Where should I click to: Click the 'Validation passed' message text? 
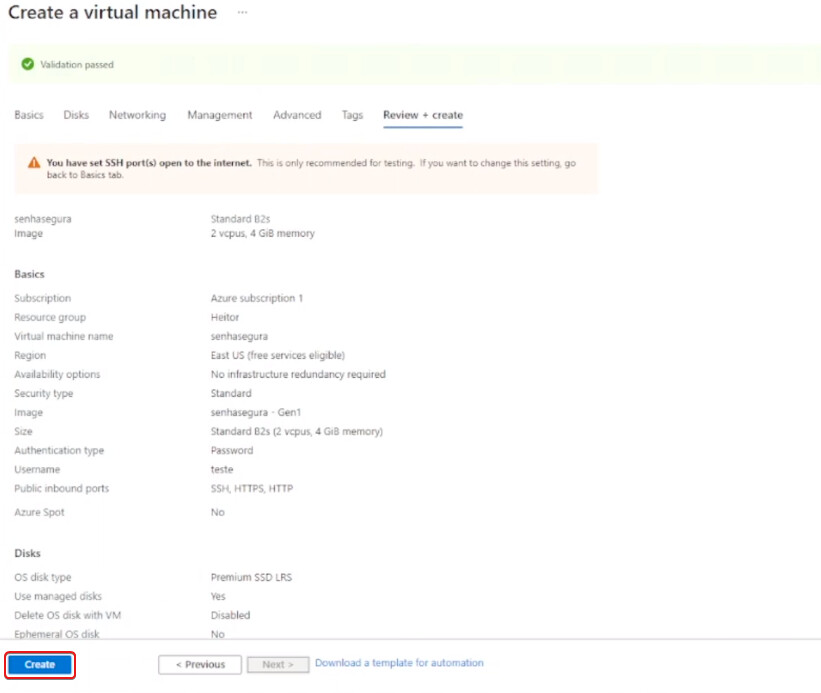click(77, 64)
